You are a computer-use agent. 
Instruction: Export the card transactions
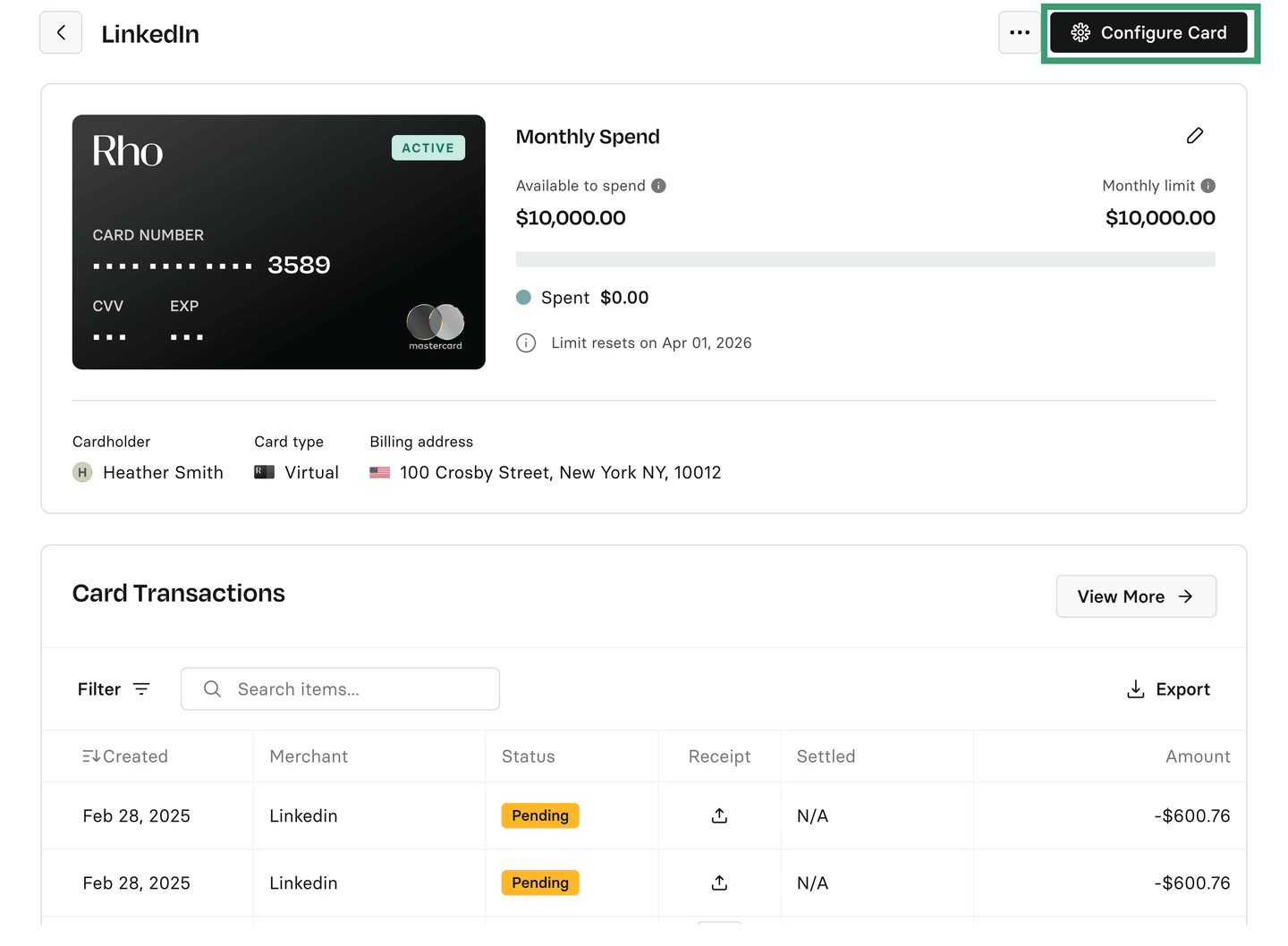[1168, 689]
